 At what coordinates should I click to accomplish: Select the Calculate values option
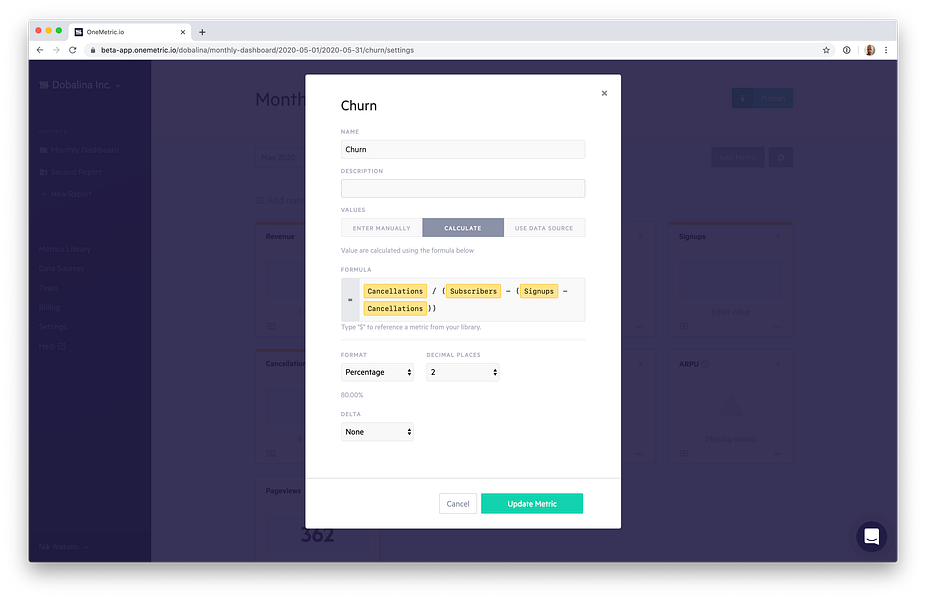coord(463,228)
